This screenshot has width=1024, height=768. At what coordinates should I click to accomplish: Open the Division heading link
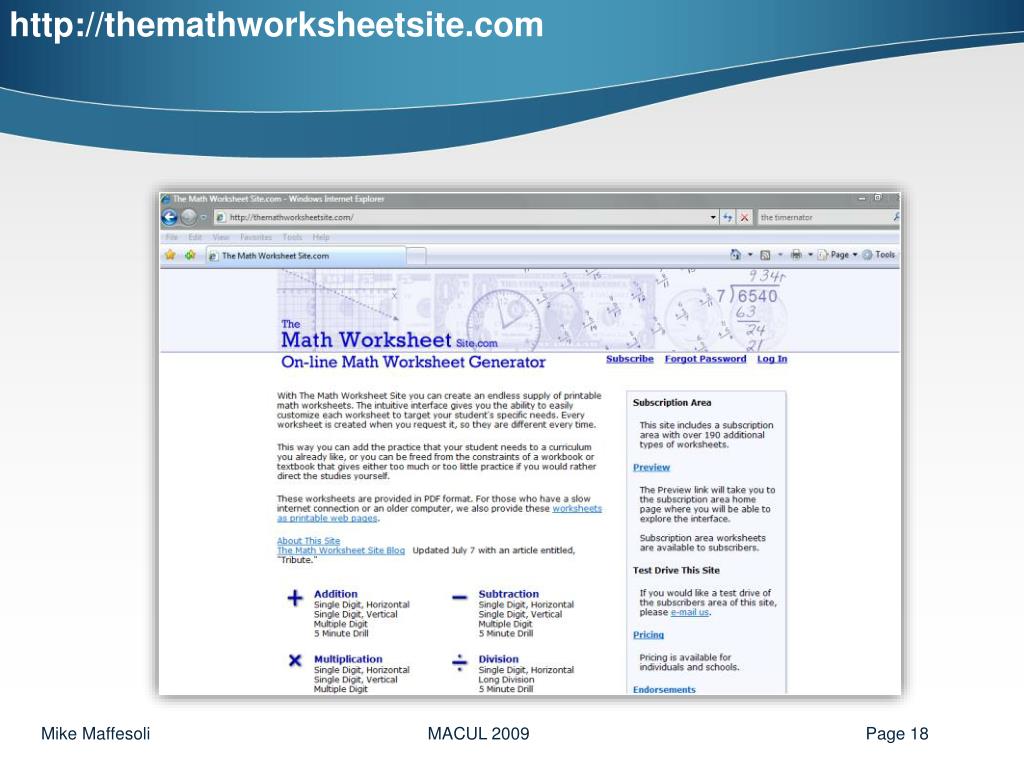pyautogui.click(x=498, y=659)
